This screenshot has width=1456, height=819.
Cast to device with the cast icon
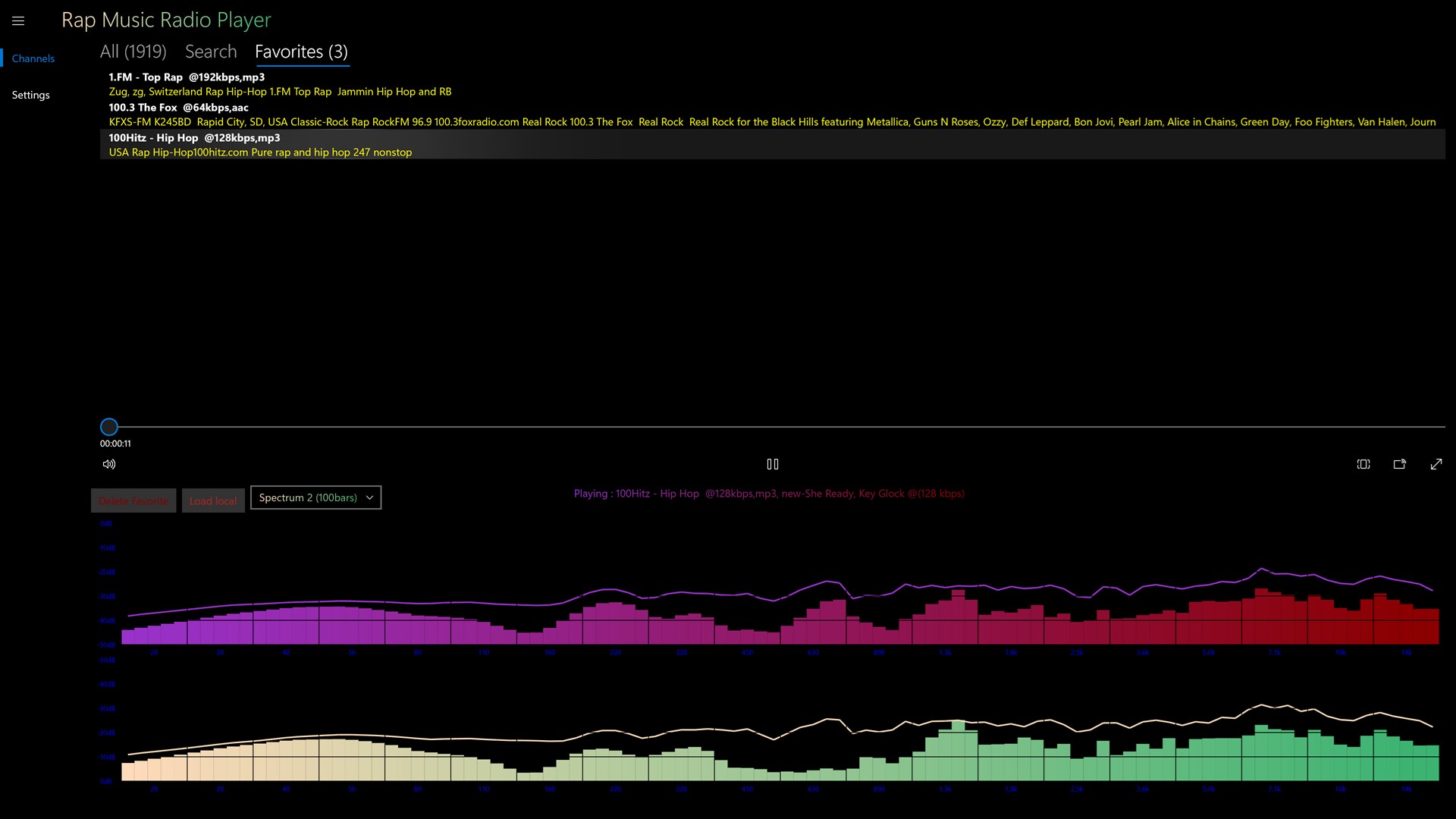(1399, 464)
